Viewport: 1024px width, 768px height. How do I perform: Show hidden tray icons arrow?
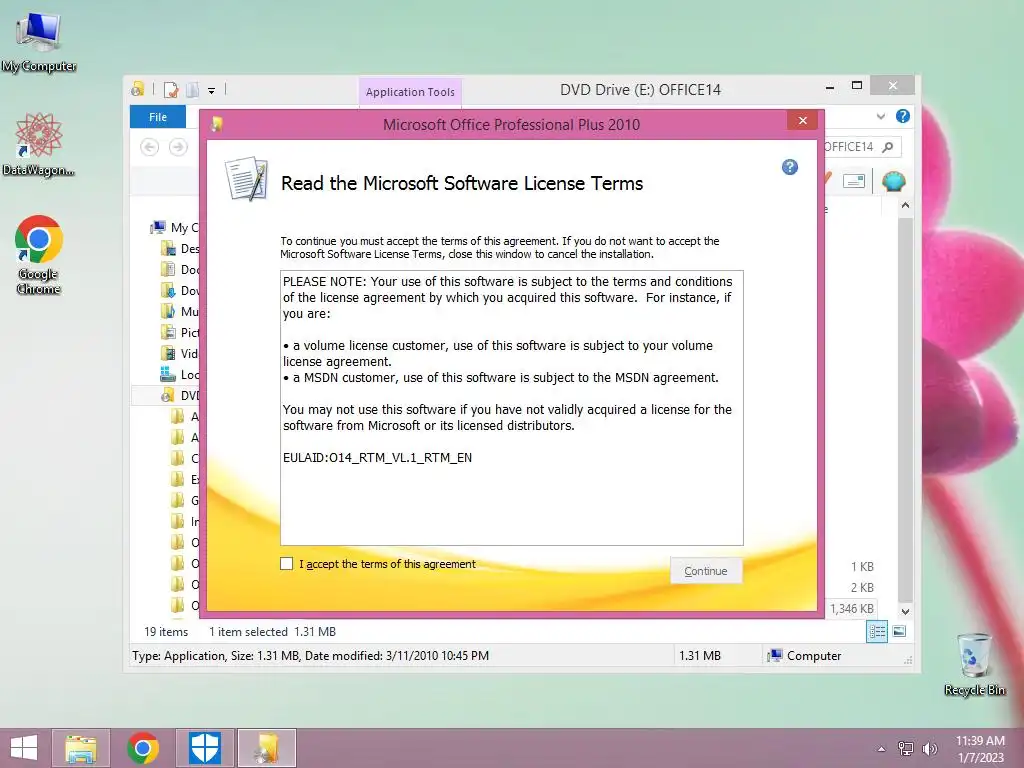click(x=882, y=749)
